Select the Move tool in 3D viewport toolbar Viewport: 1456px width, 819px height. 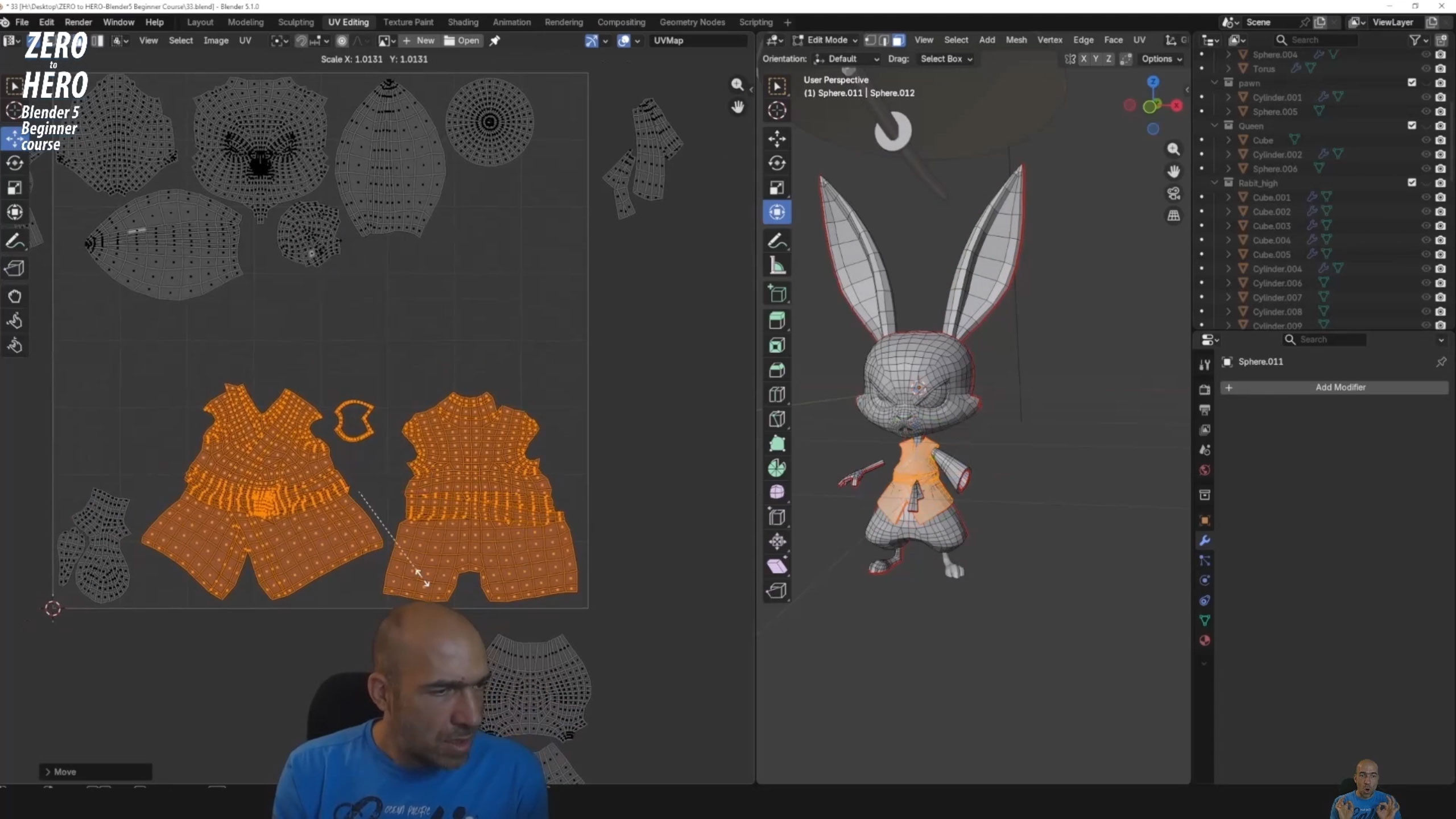point(777,138)
